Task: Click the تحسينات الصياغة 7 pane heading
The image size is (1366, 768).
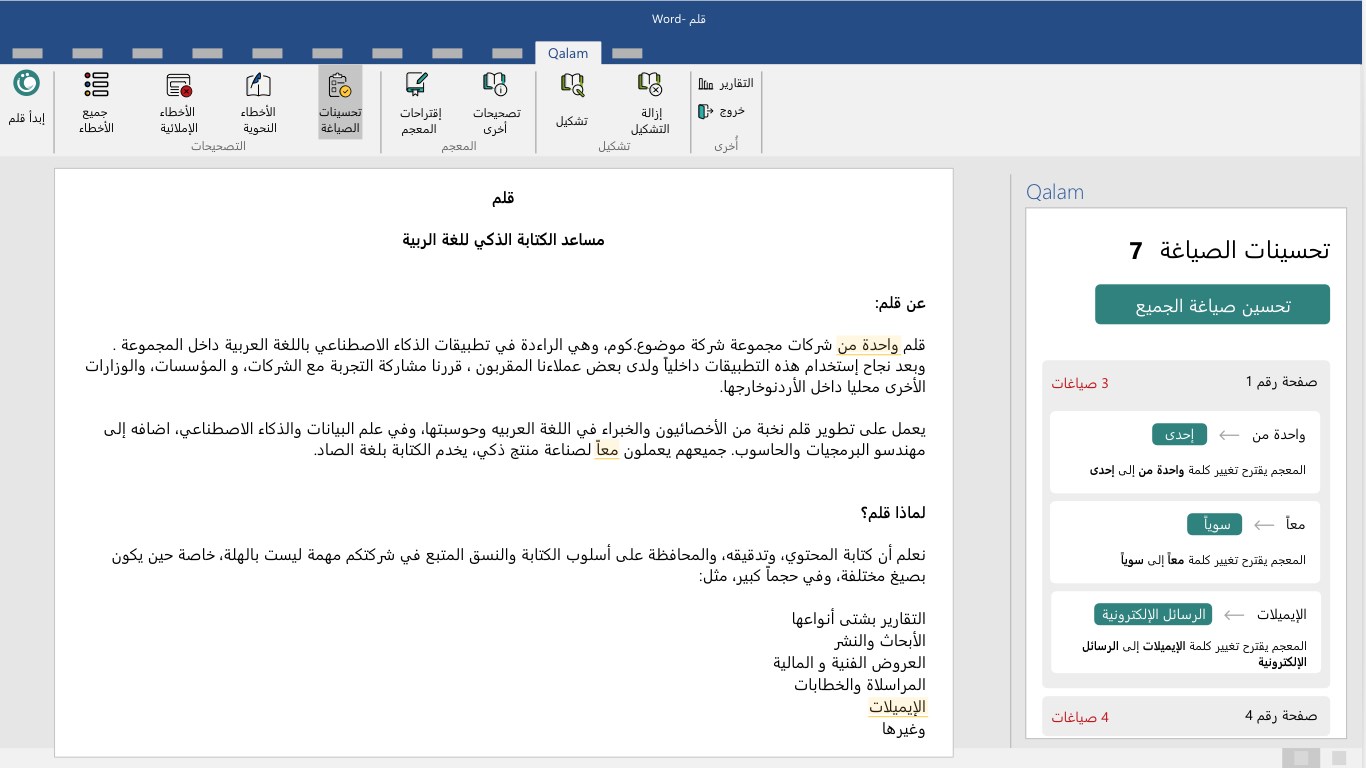Action: click(1230, 250)
